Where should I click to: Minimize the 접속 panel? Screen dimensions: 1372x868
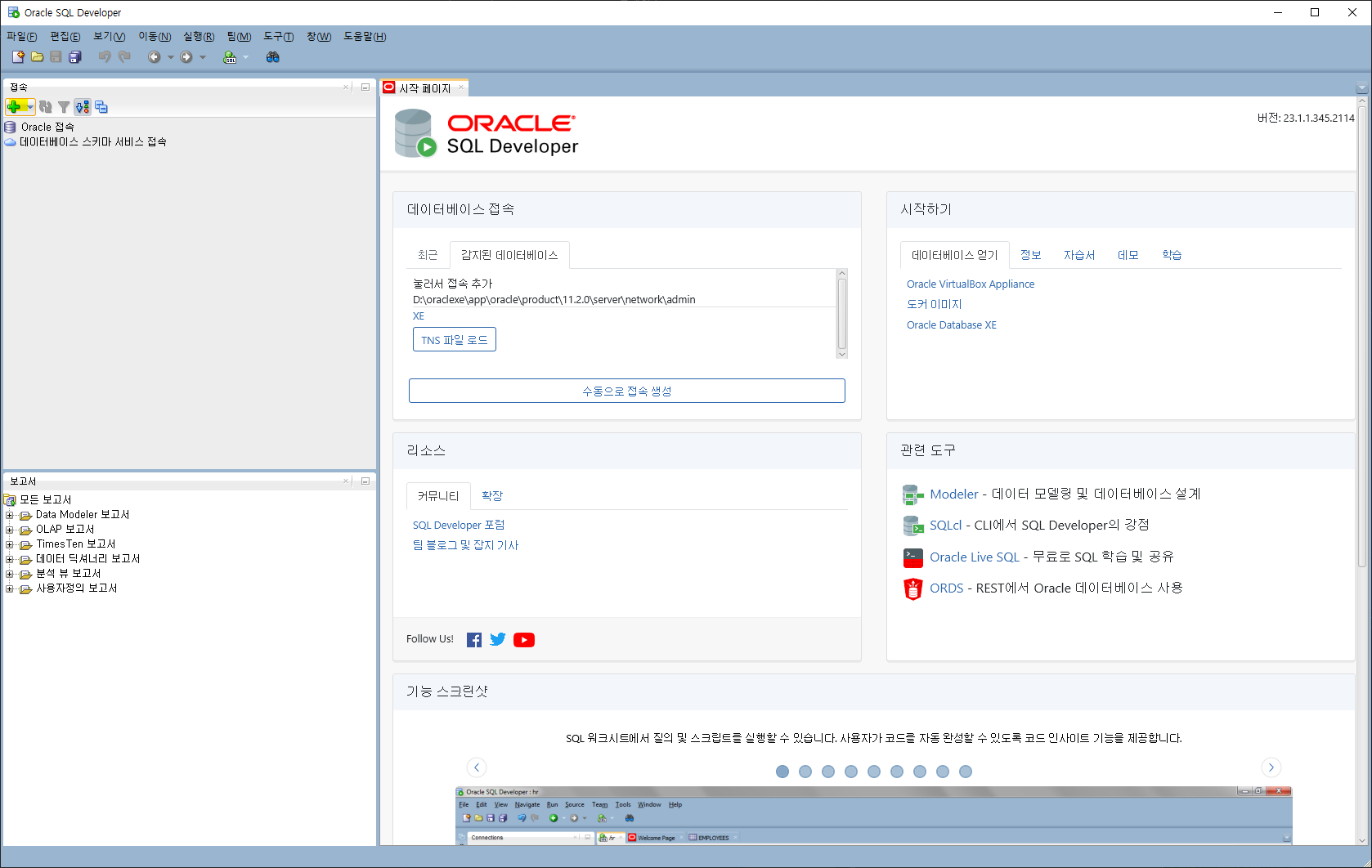365,87
